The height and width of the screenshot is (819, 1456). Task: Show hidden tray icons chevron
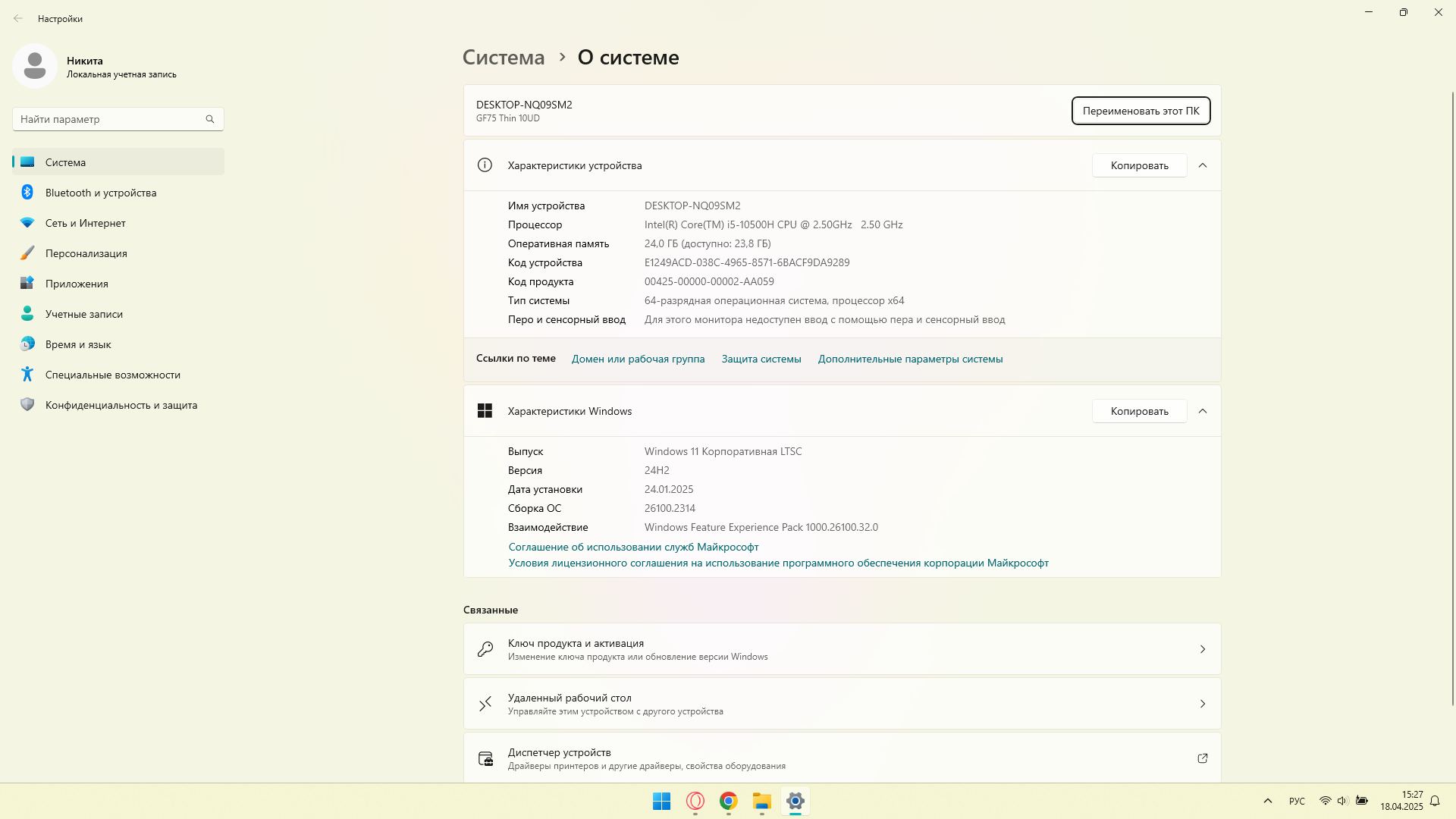point(1268,801)
